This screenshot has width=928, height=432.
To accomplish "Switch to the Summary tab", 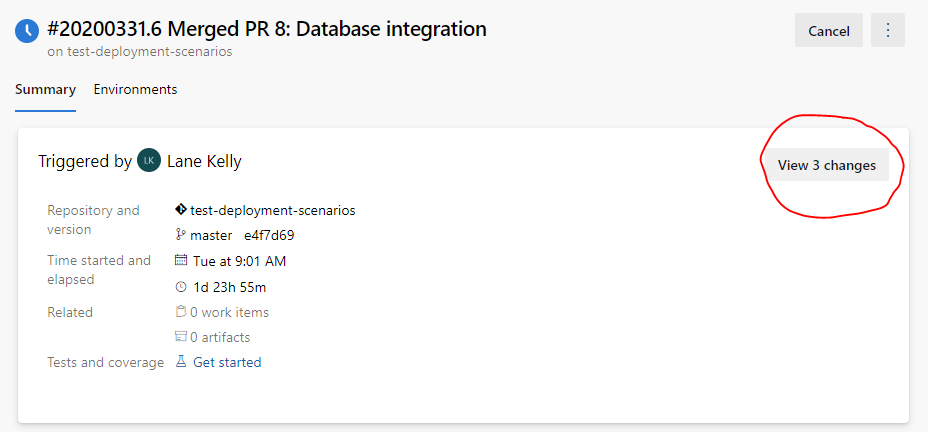I will click(45, 89).
